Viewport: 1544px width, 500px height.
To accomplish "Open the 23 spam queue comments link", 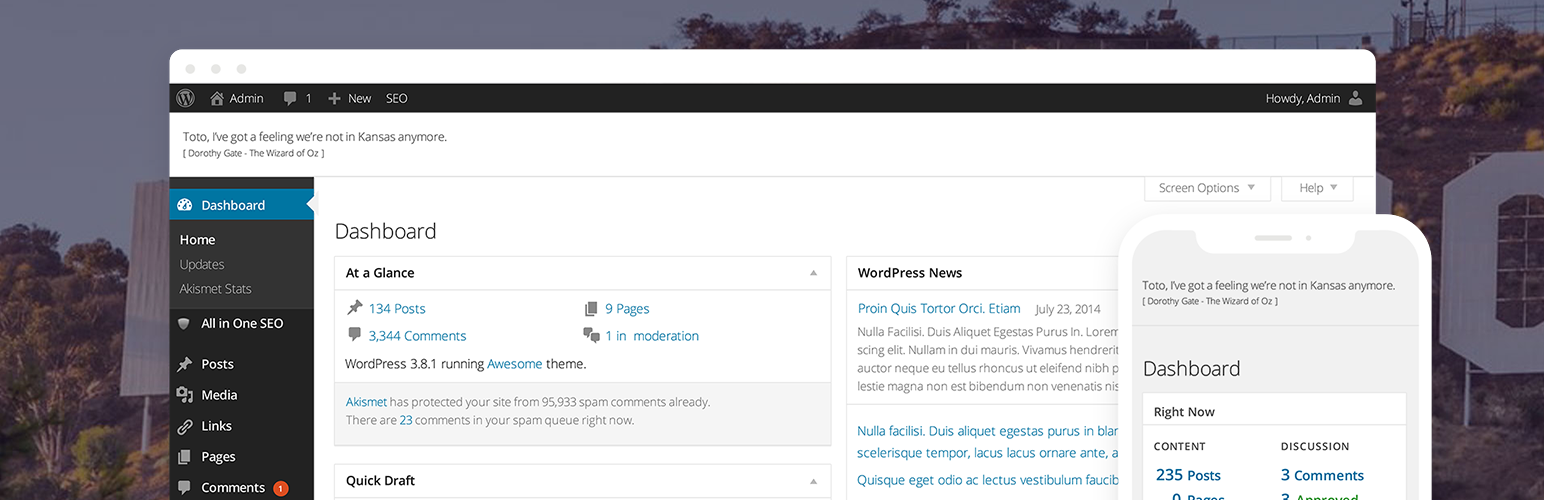I will (x=406, y=420).
